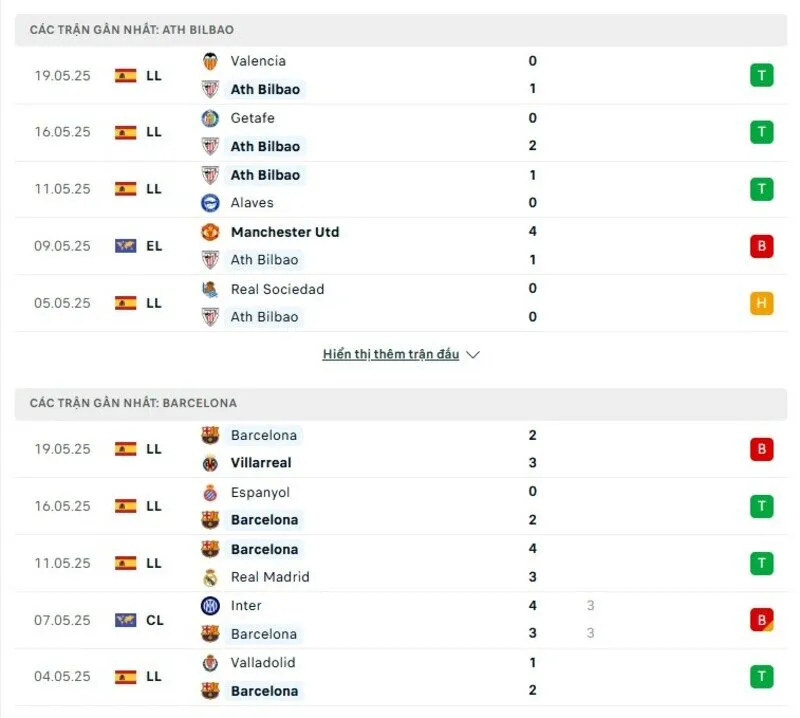This screenshot has width=800, height=718.
Task: Click the red B badge for Manchester Utd match
Action: (762, 246)
